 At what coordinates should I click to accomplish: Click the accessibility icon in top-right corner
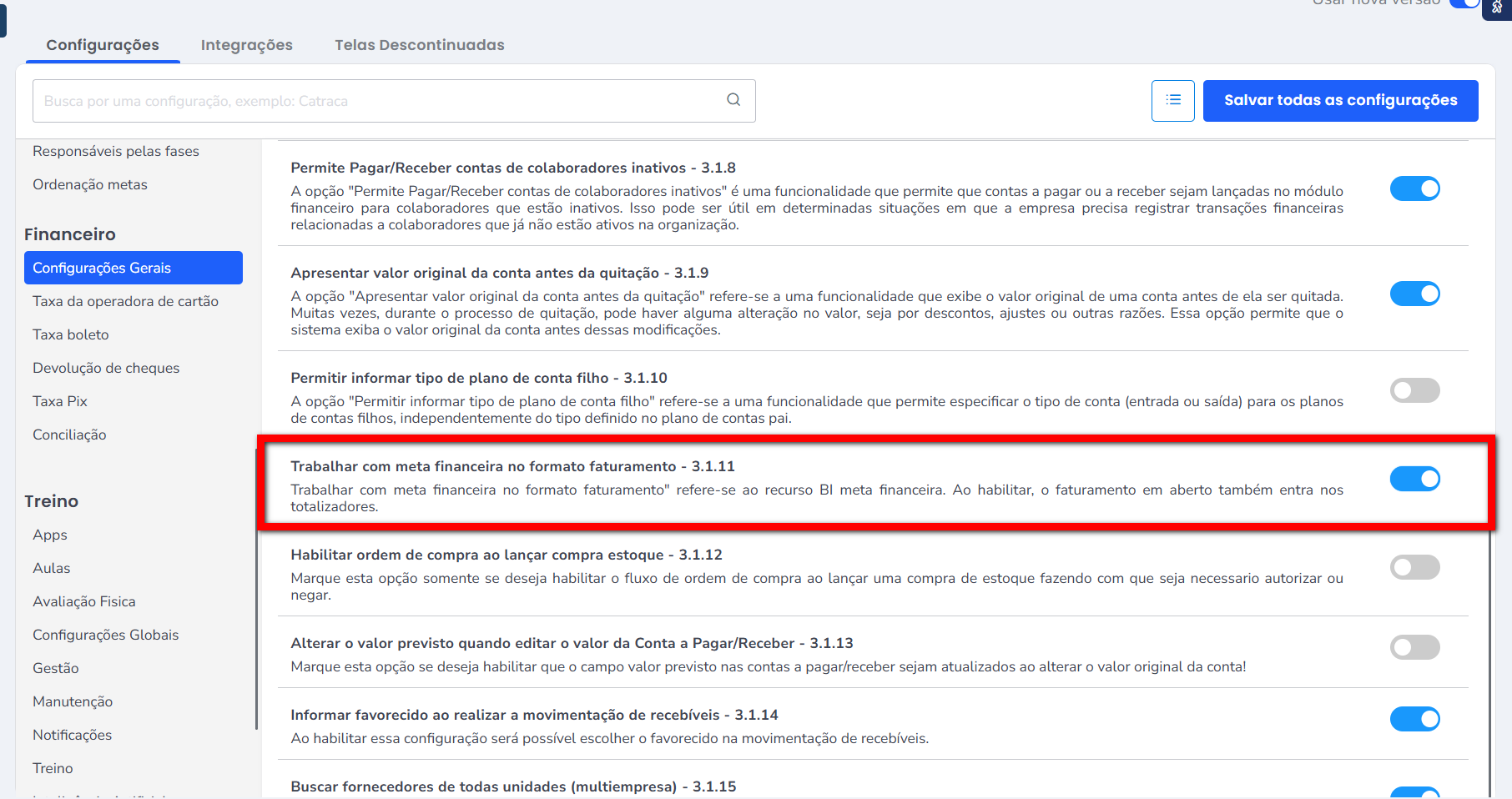(1497, 8)
